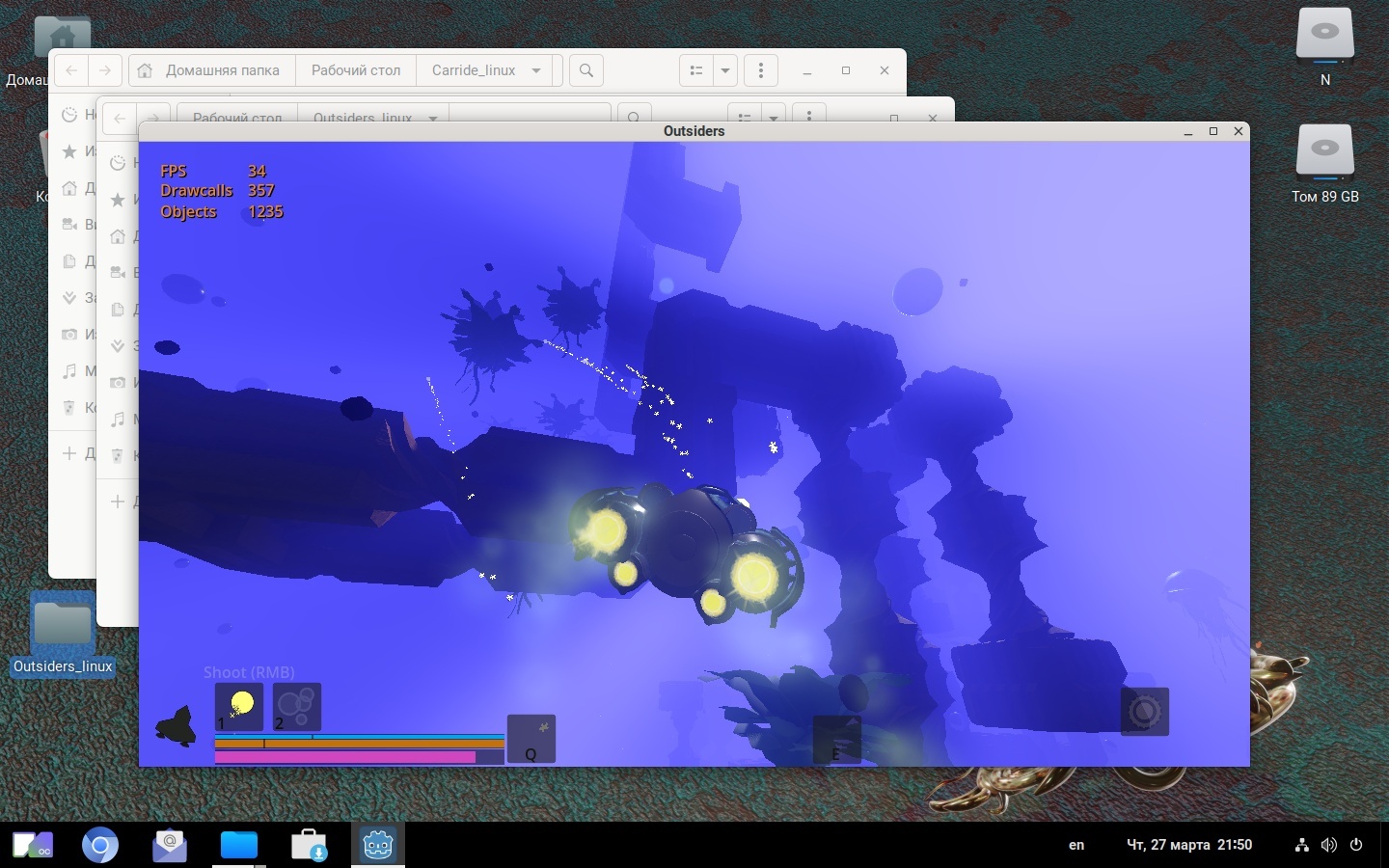
Task: Click the Objects count 1235
Action: click(x=265, y=212)
